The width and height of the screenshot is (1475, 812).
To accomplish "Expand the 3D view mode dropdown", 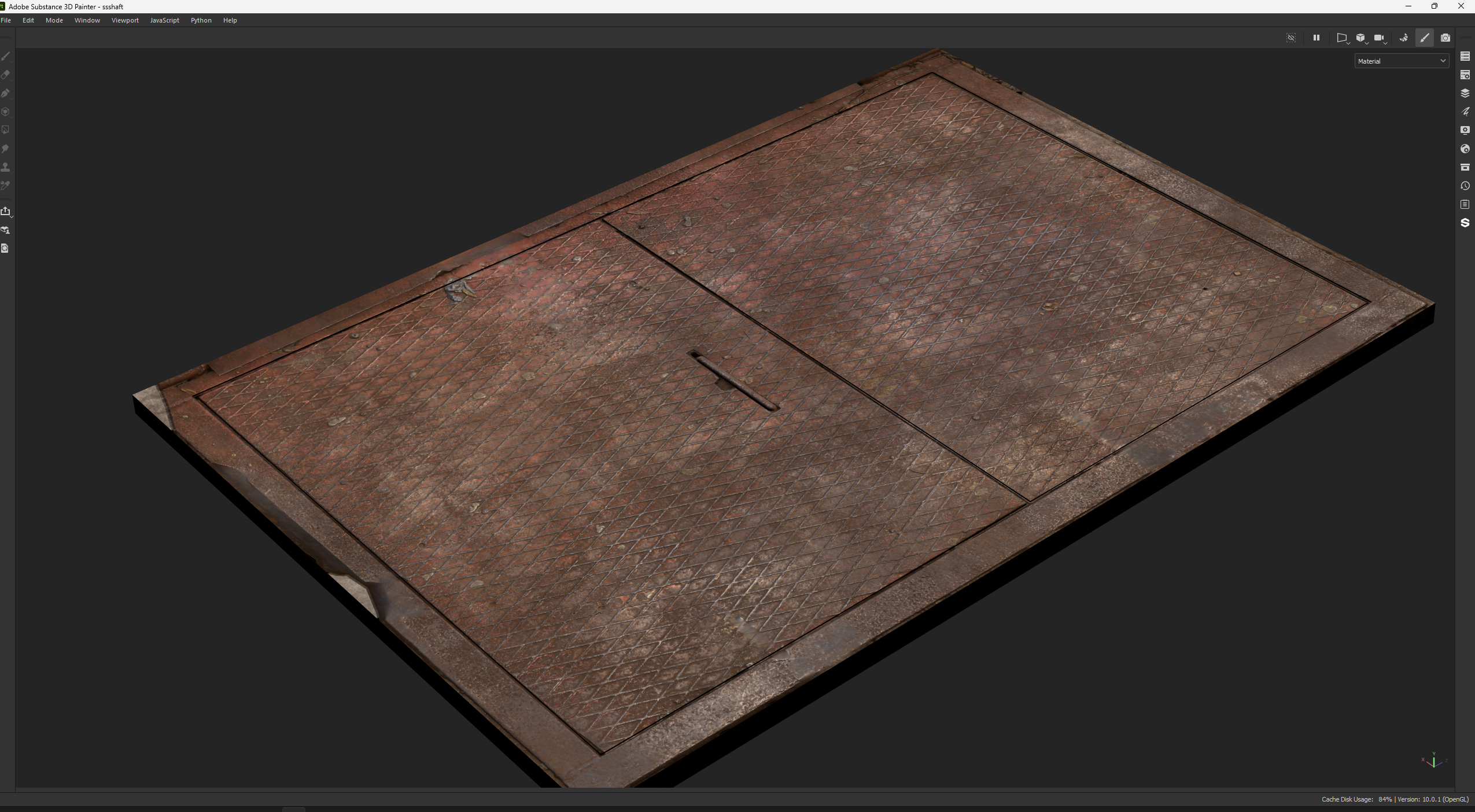I will tap(1362, 38).
